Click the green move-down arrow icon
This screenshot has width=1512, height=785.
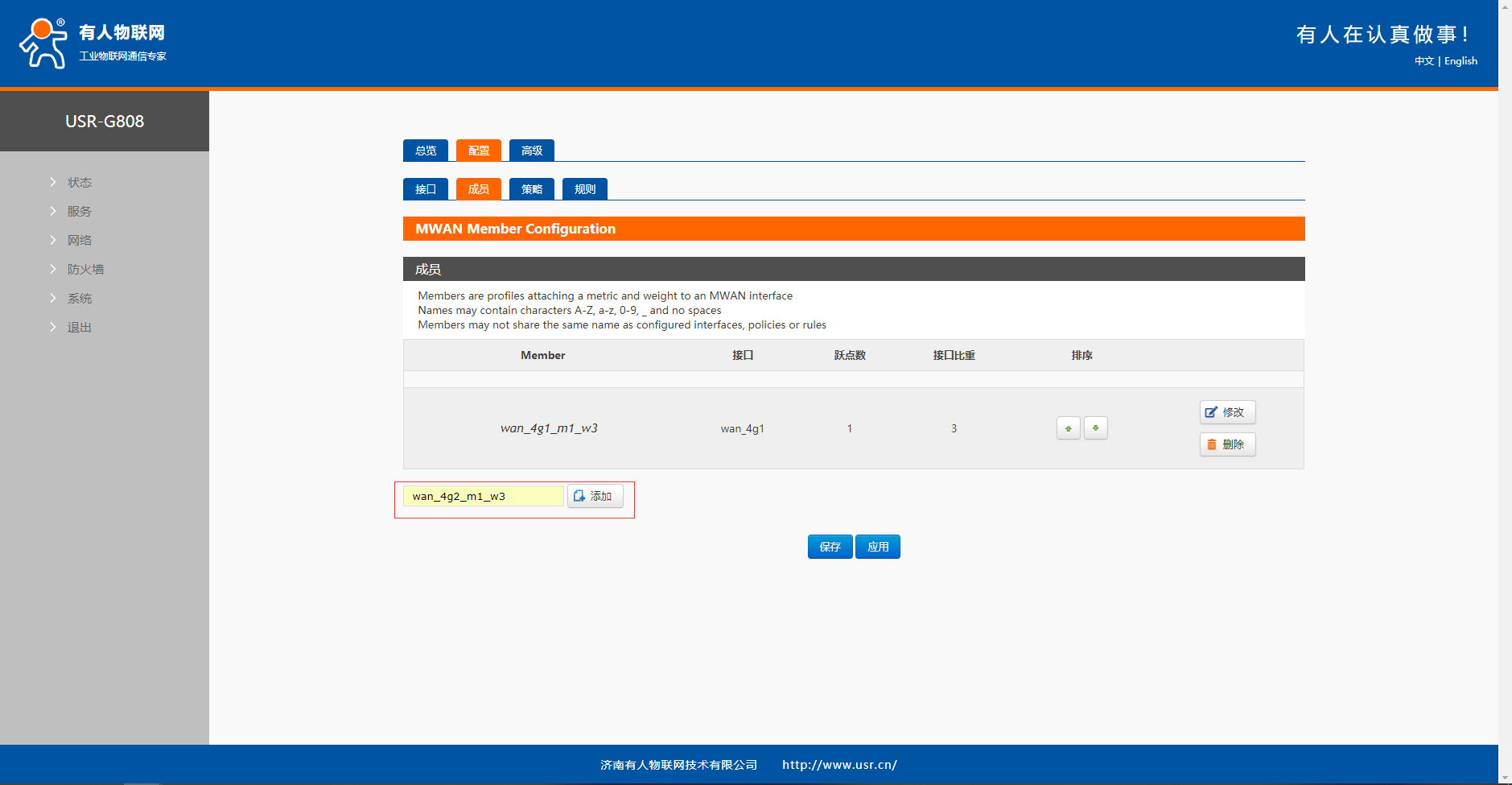click(1095, 428)
